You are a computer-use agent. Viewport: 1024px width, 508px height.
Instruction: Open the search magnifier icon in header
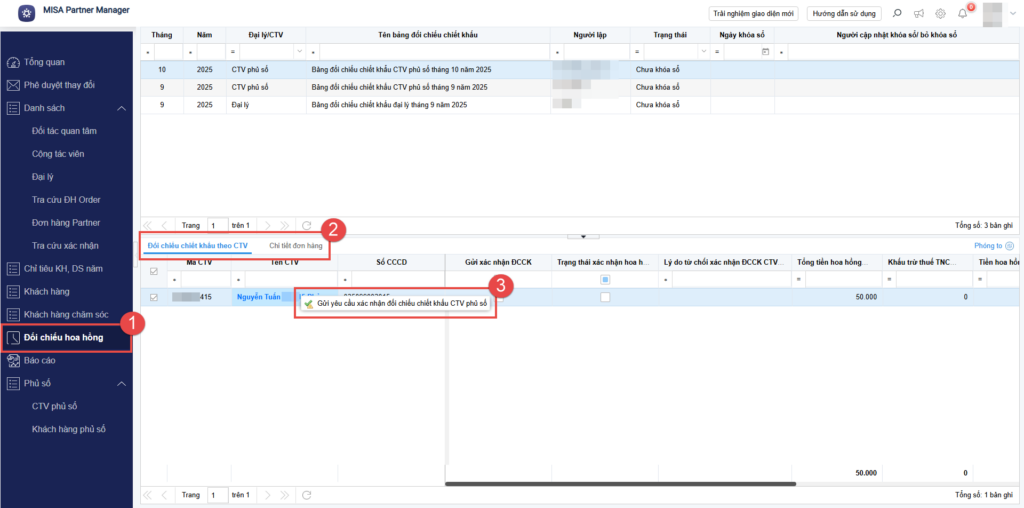[898, 13]
